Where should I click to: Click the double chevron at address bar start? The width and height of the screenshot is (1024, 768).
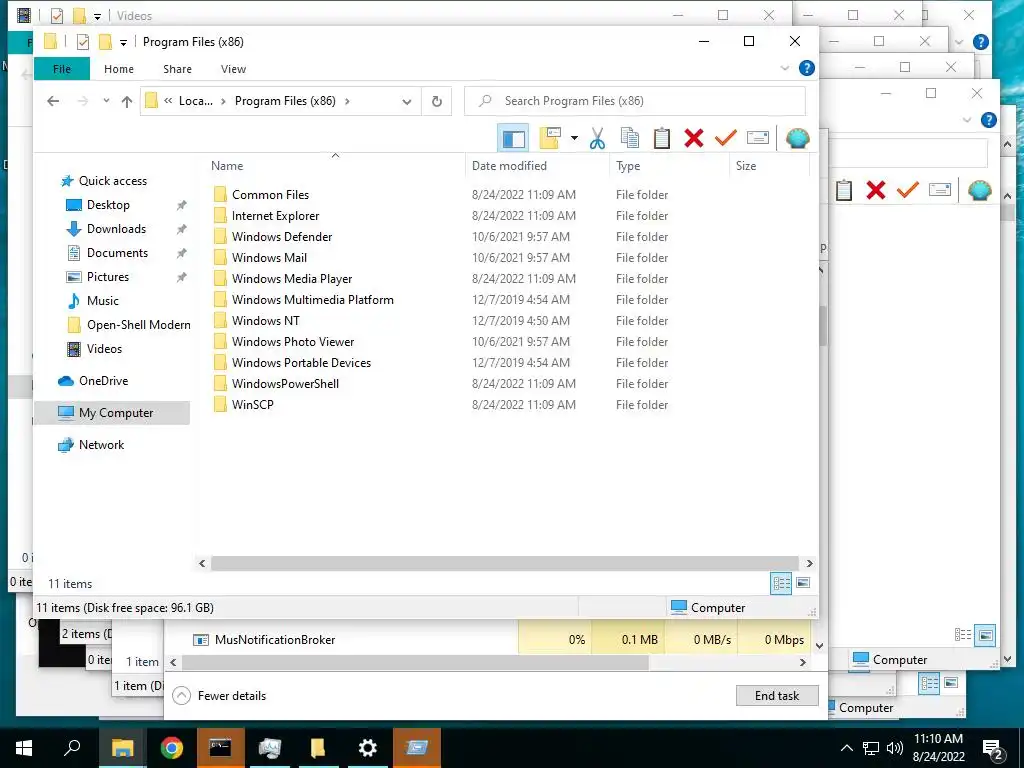click(x=168, y=101)
